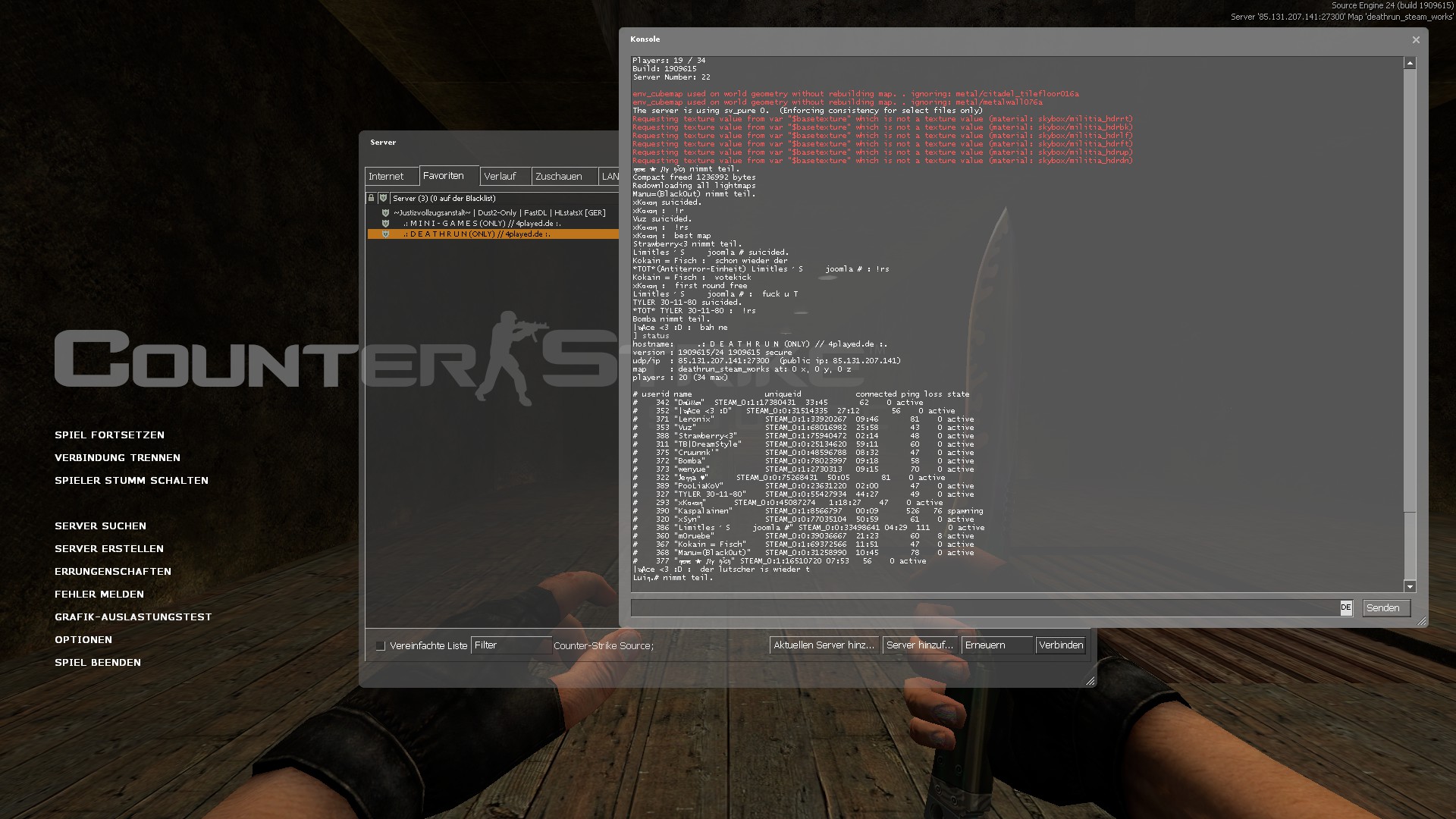The image size is (1456, 819).
Task: Open Server suchen menu entry
Action: click(100, 526)
